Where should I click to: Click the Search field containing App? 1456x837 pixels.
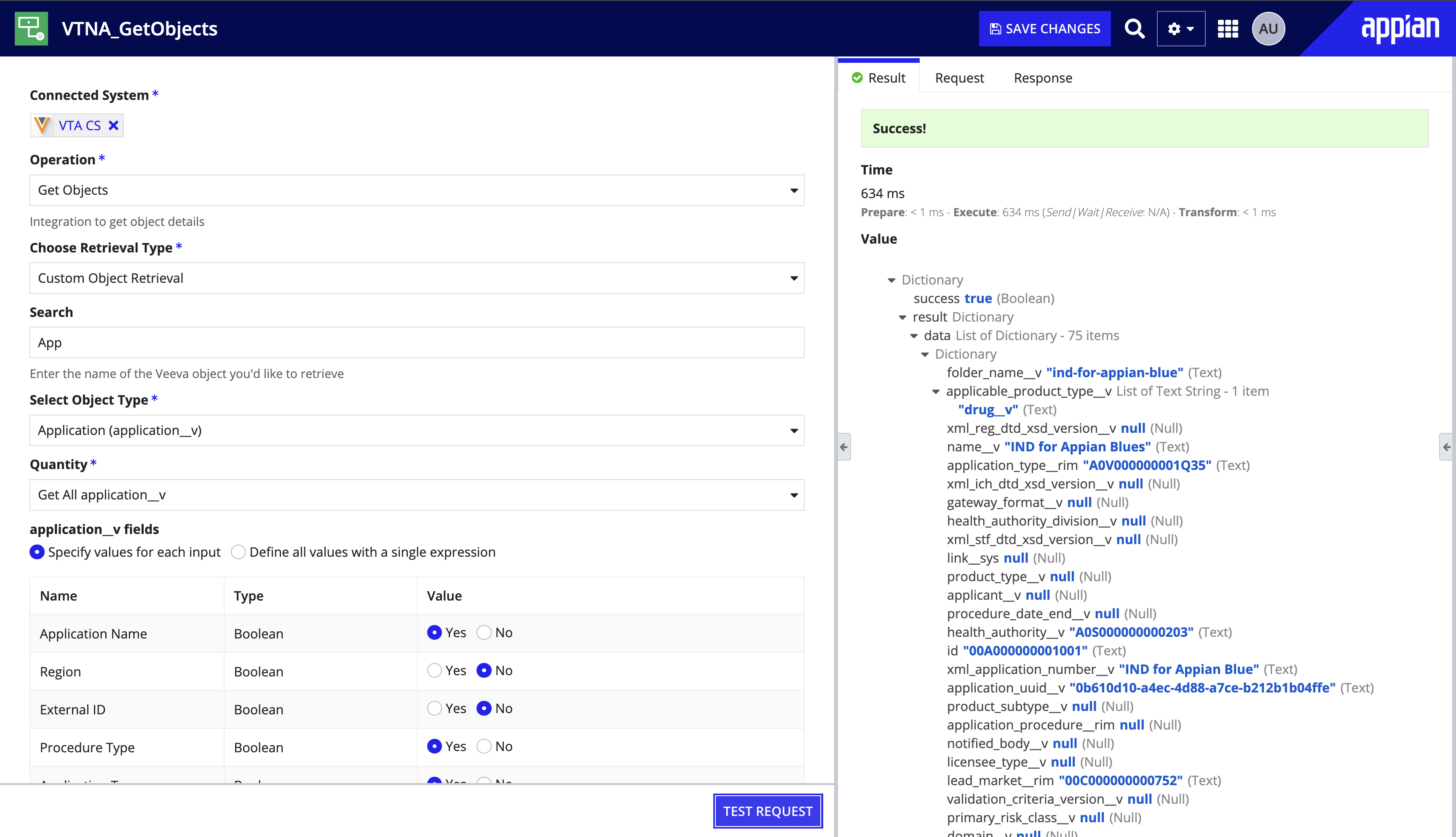[x=417, y=343]
